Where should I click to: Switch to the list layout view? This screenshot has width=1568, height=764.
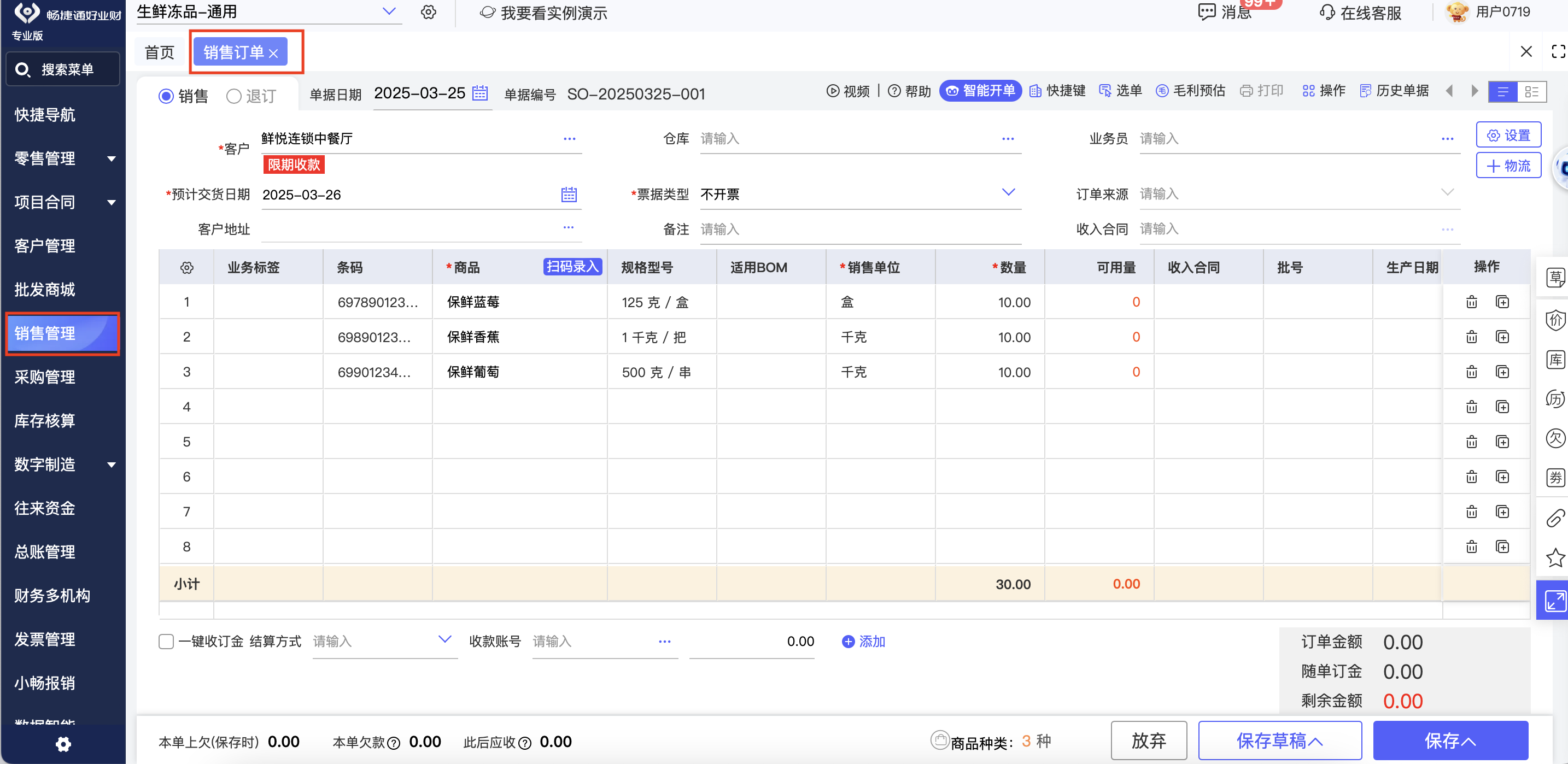(1503, 92)
